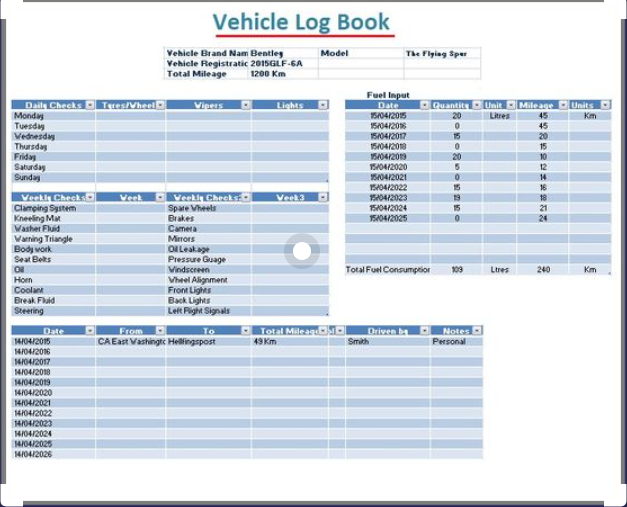Open the Fuel Input Date filter arrow
This screenshot has width=627, height=507.
[424, 105]
